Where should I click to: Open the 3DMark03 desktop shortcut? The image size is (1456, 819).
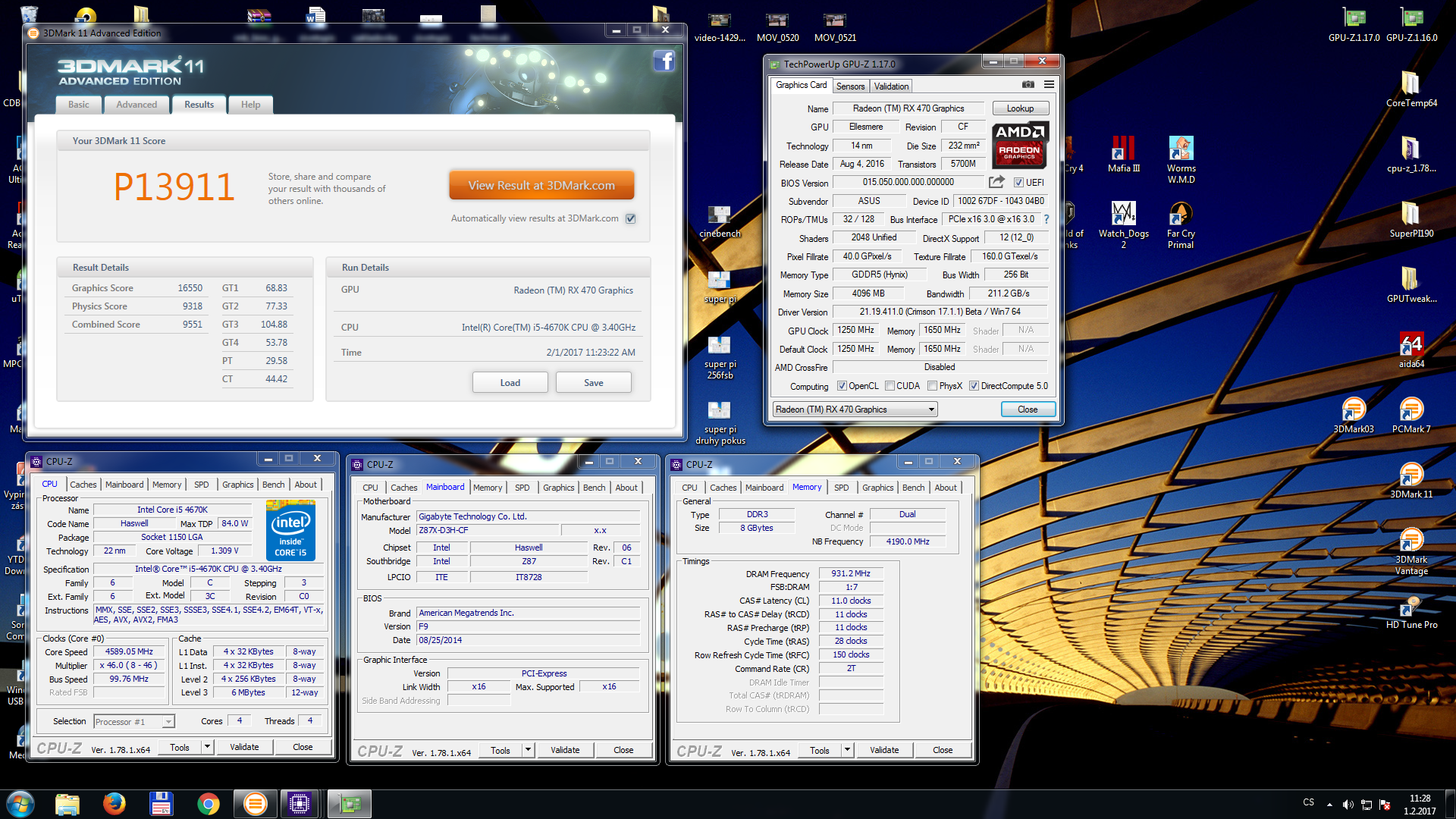tap(1354, 415)
